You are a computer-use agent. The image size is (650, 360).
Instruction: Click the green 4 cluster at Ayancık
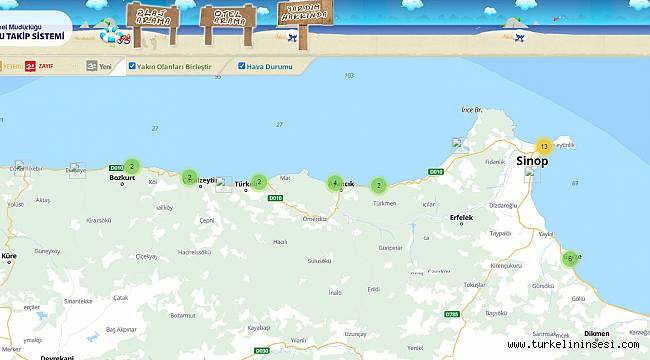pyautogui.click(x=335, y=183)
